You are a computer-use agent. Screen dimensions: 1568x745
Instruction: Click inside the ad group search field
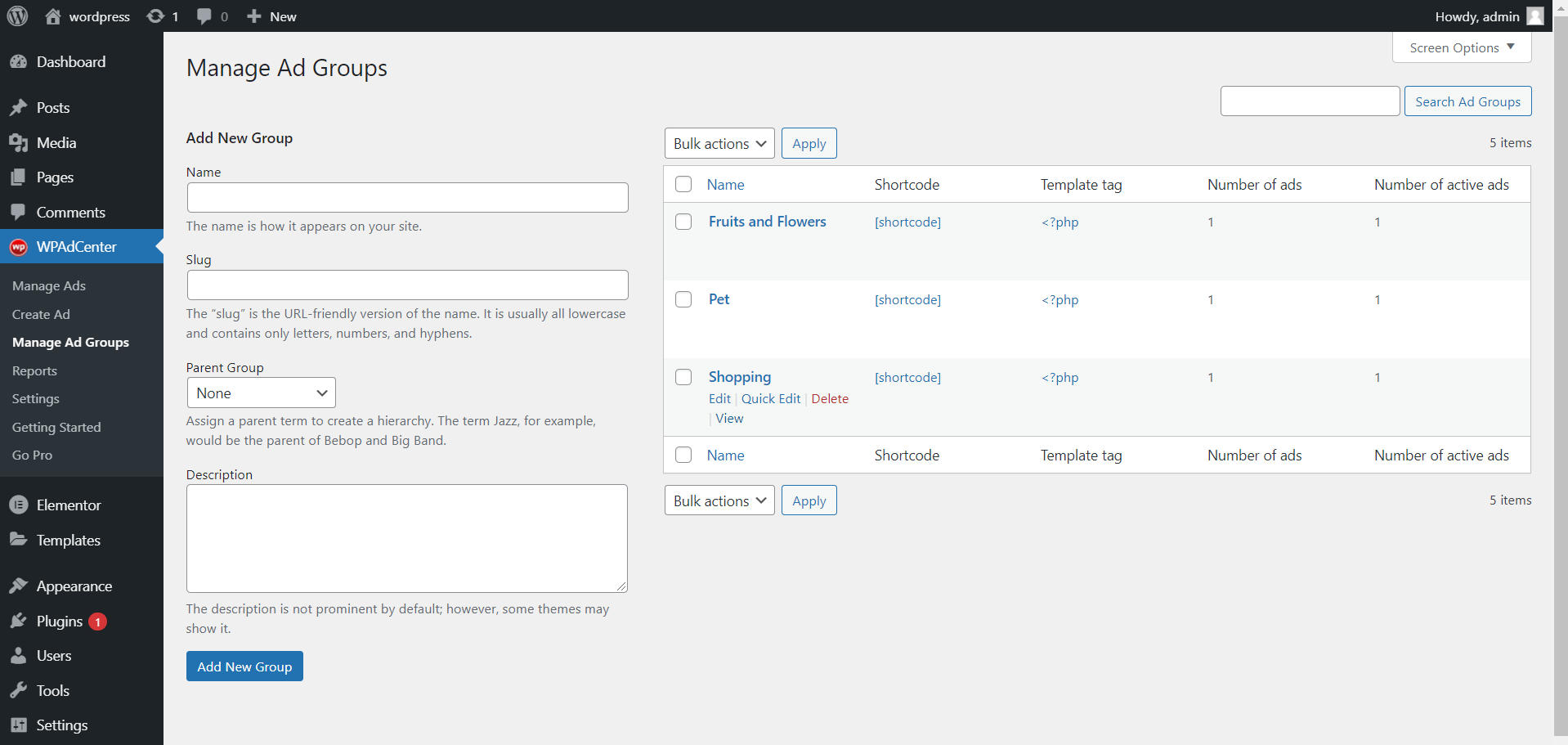(x=1310, y=101)
